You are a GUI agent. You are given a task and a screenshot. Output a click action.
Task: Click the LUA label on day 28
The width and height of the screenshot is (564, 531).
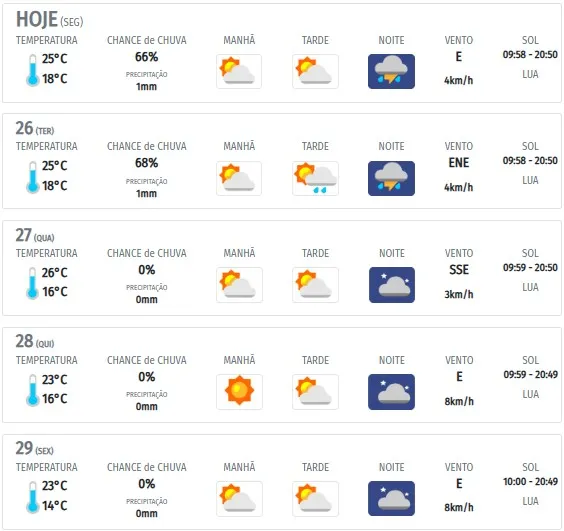pyautogui.click(x=531, y=394)
